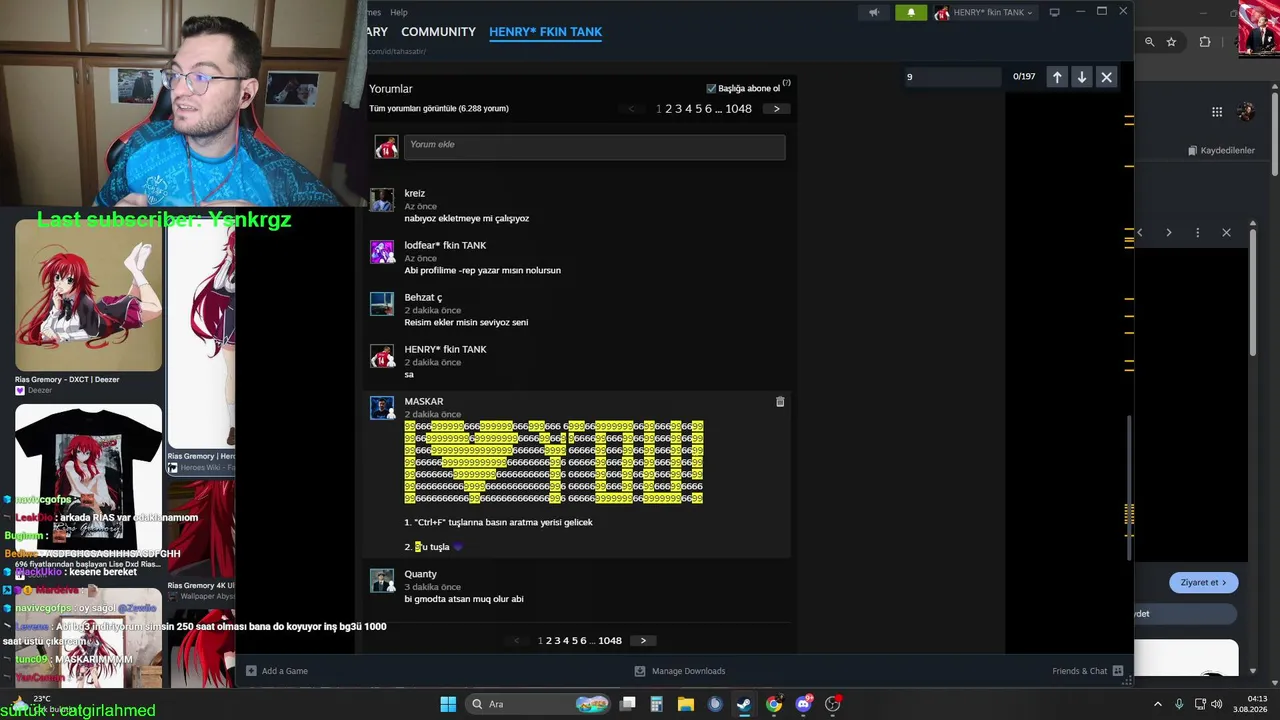Open Behzat ç's profile avatar
The height and width of the screenshot is (720, 1280).
(x=382, y=304)
